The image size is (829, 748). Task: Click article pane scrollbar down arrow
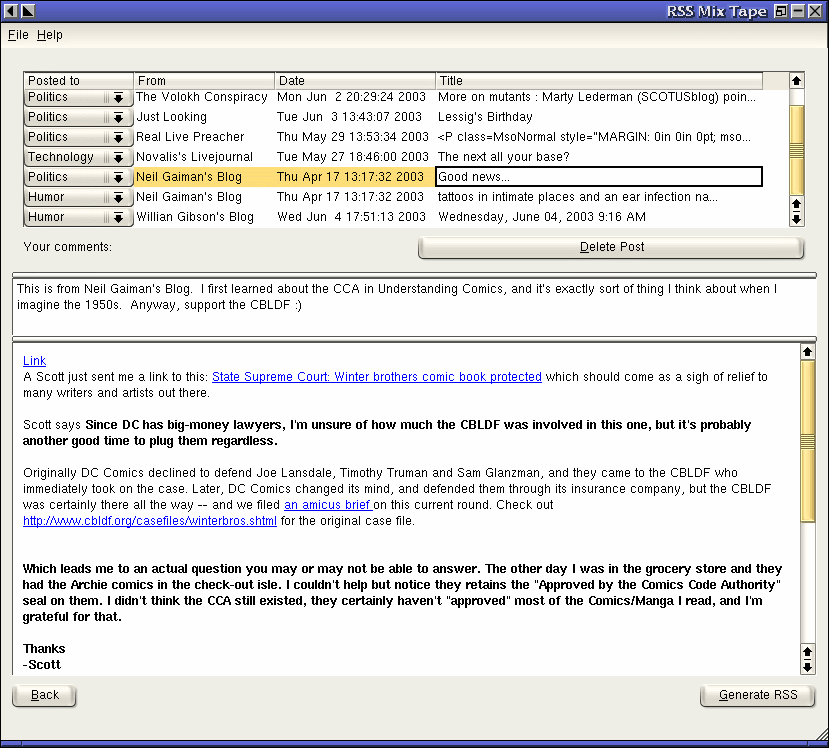pos(807,667)
